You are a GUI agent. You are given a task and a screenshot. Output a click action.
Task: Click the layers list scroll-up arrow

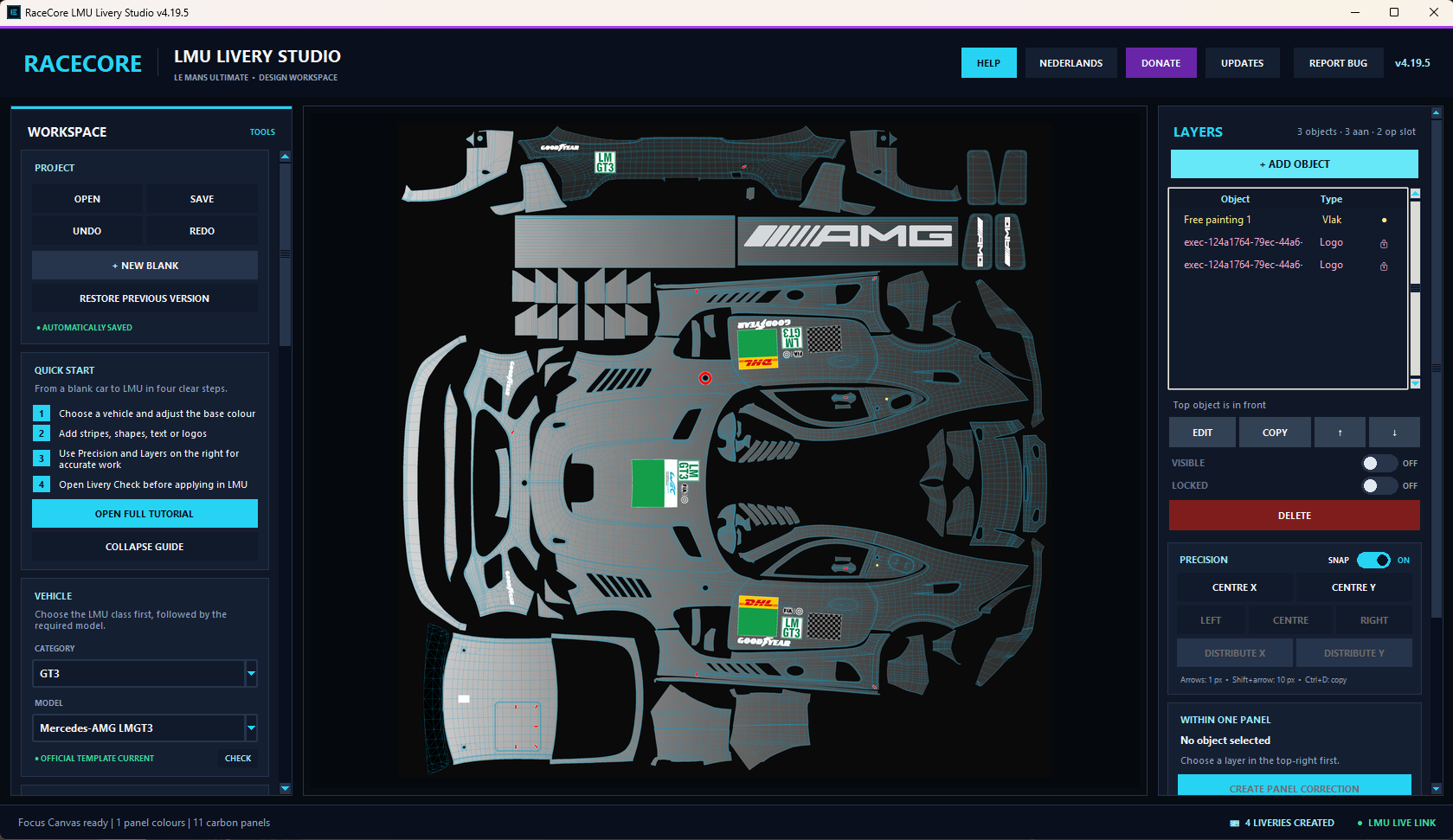click(x=1415, y=194)
